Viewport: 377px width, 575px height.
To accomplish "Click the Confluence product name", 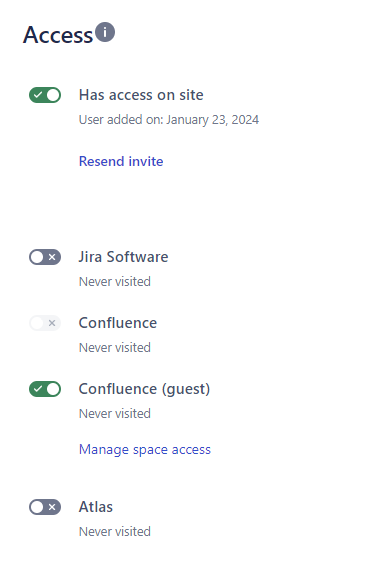I will pos(118,323).
